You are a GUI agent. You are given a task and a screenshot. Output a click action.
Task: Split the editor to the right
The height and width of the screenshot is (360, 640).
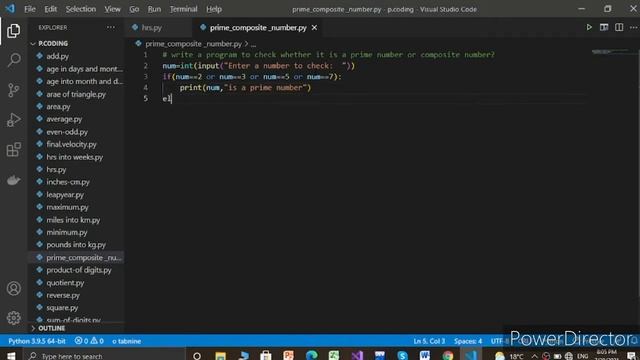coord(619,27)
